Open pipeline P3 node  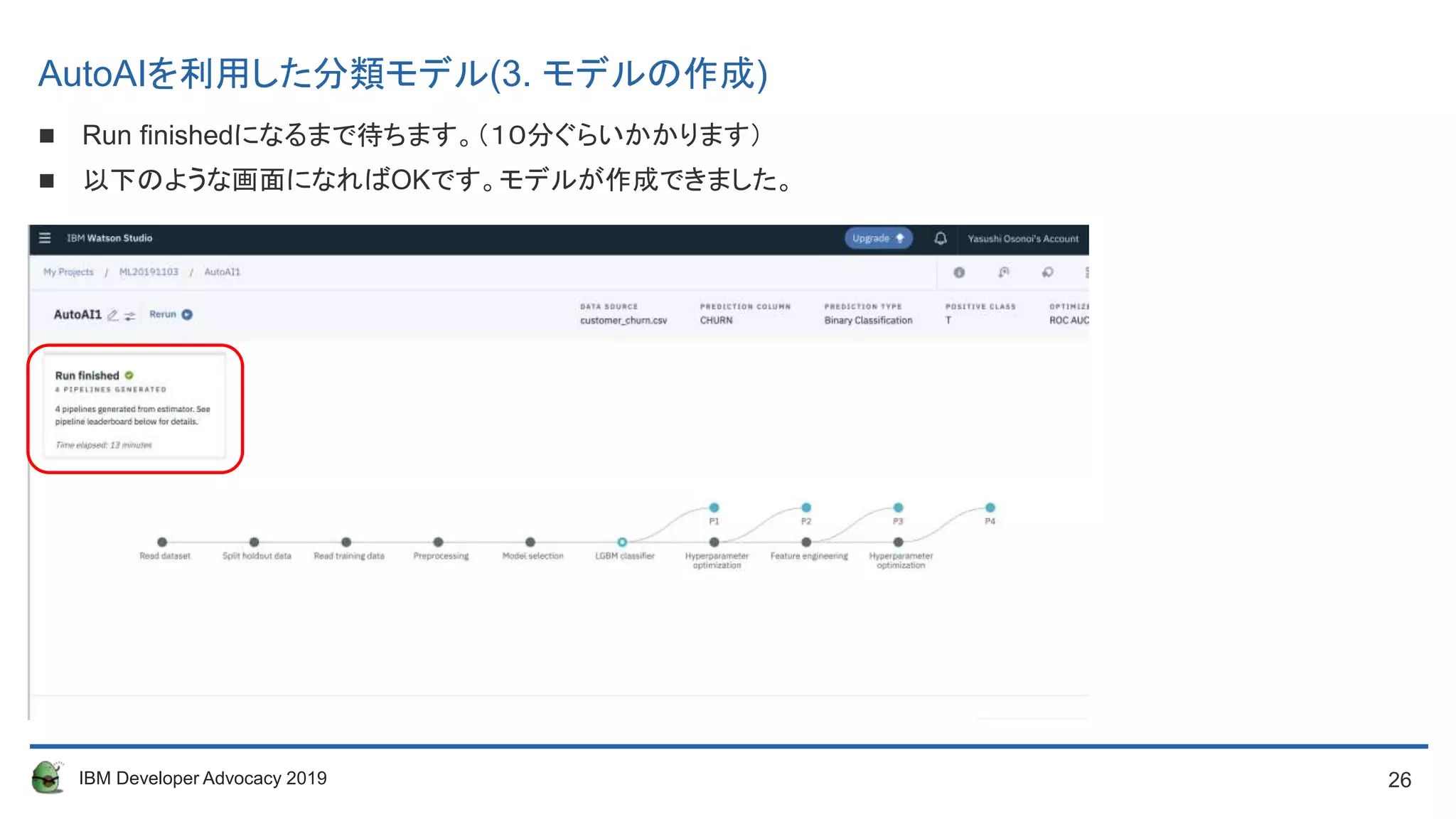click(899, 508)
